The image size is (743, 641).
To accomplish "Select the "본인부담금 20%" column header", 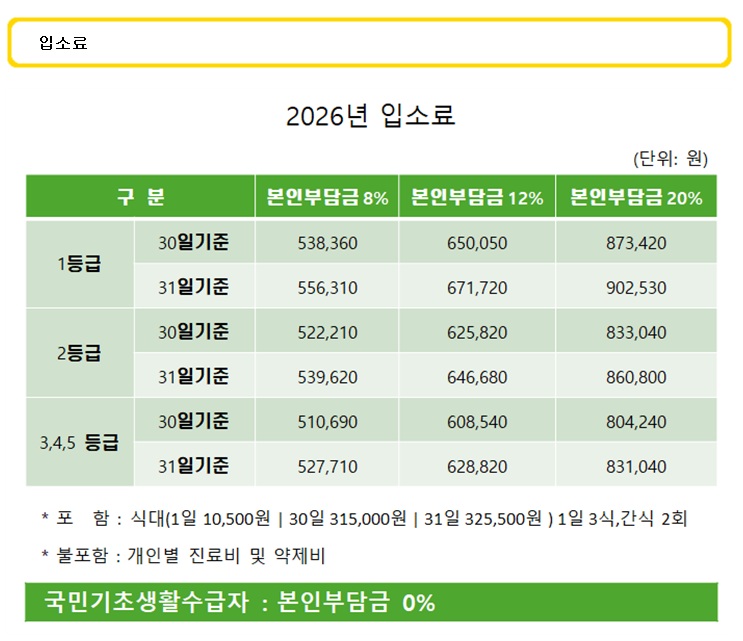I will [636, 197].
